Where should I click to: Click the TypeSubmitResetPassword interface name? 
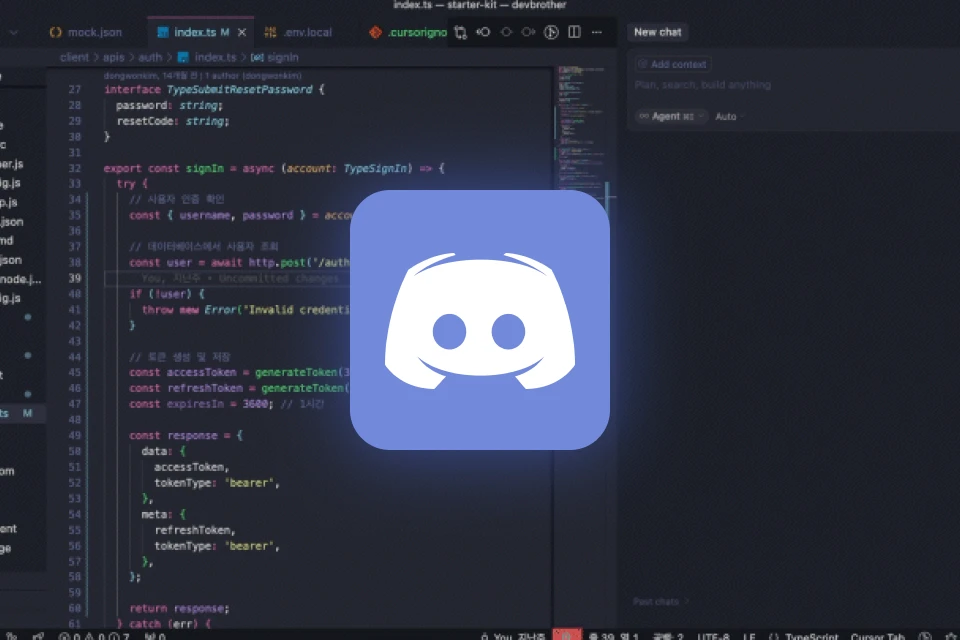(239, 89)
